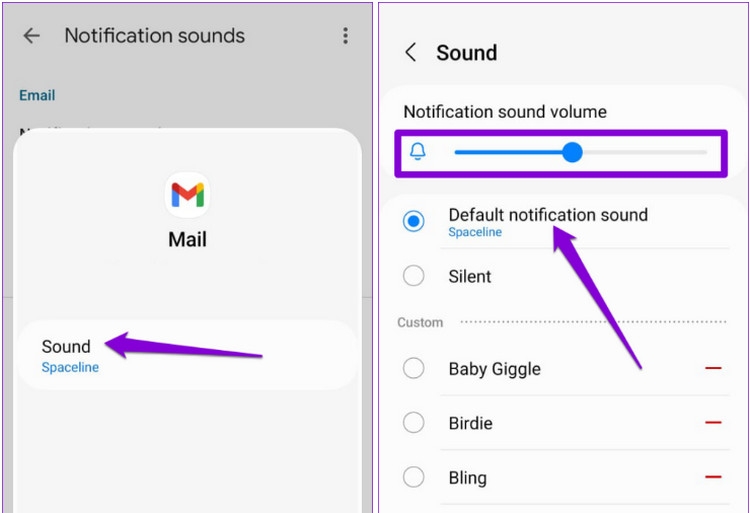Go back from the Sound screen
The height and width of the screenshot is (513, 750).
click(x=410, y=52)
